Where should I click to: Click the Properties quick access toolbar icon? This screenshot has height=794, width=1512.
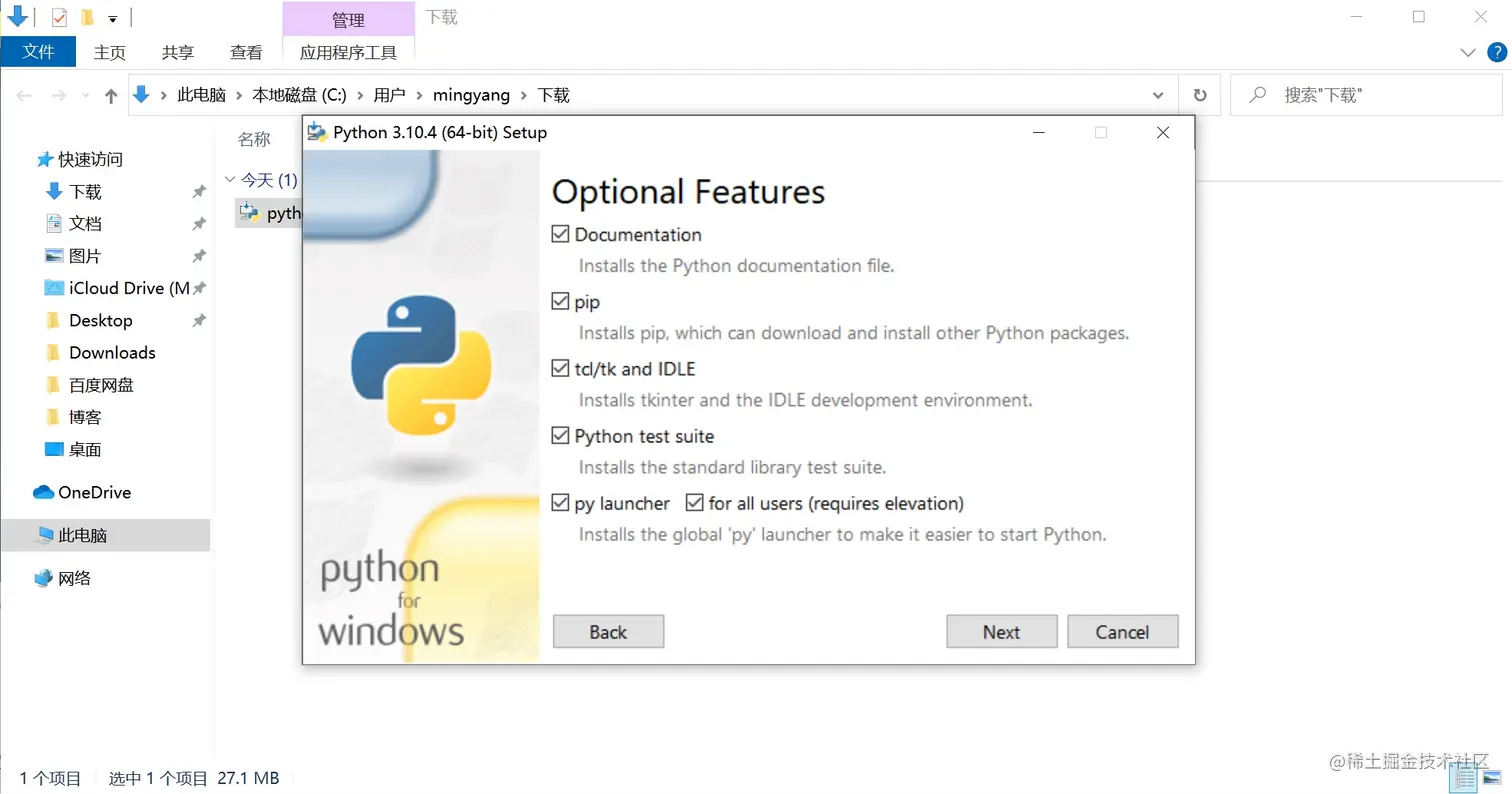[59, 18]
